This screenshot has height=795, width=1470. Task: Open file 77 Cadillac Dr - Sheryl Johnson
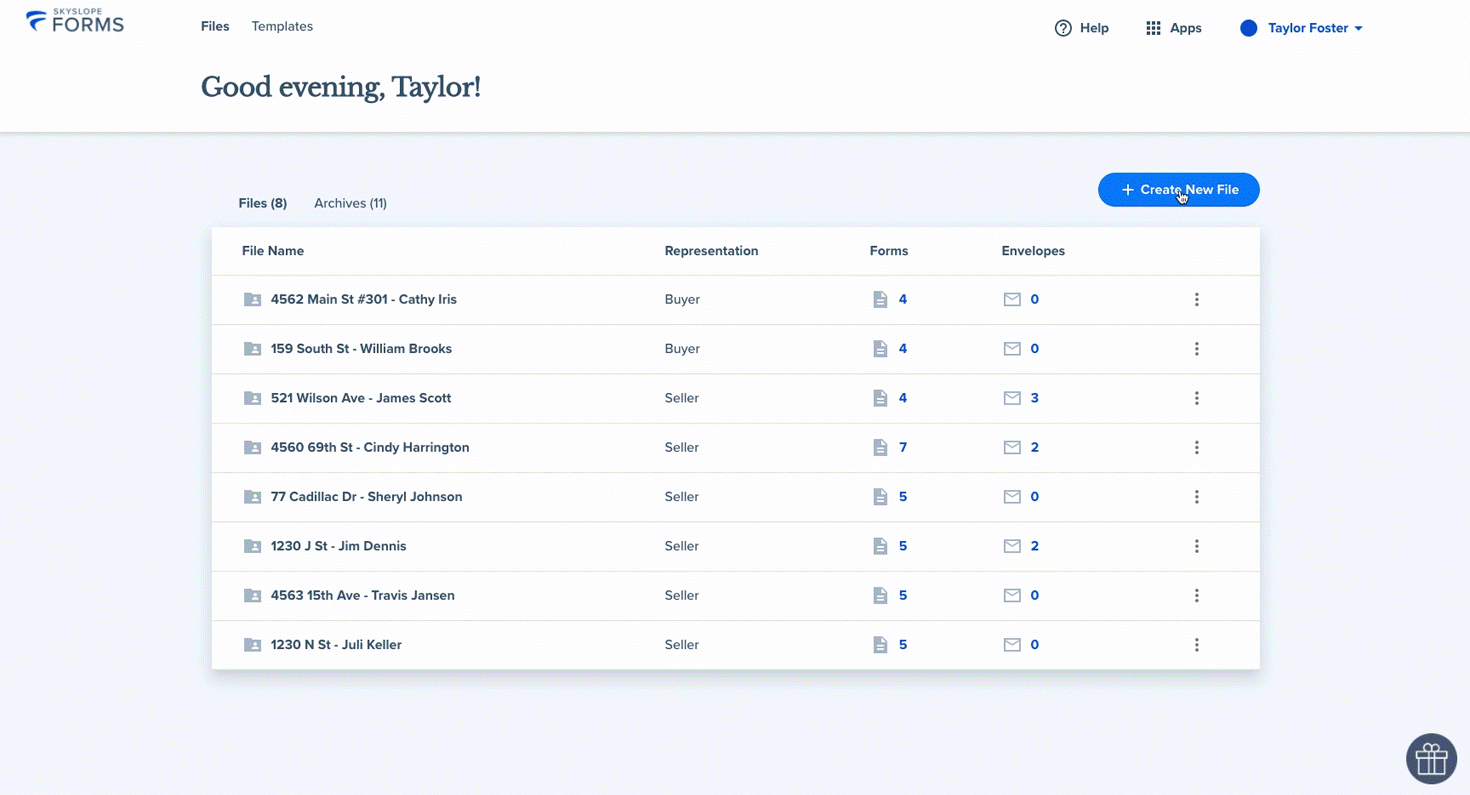coord(367,497)
